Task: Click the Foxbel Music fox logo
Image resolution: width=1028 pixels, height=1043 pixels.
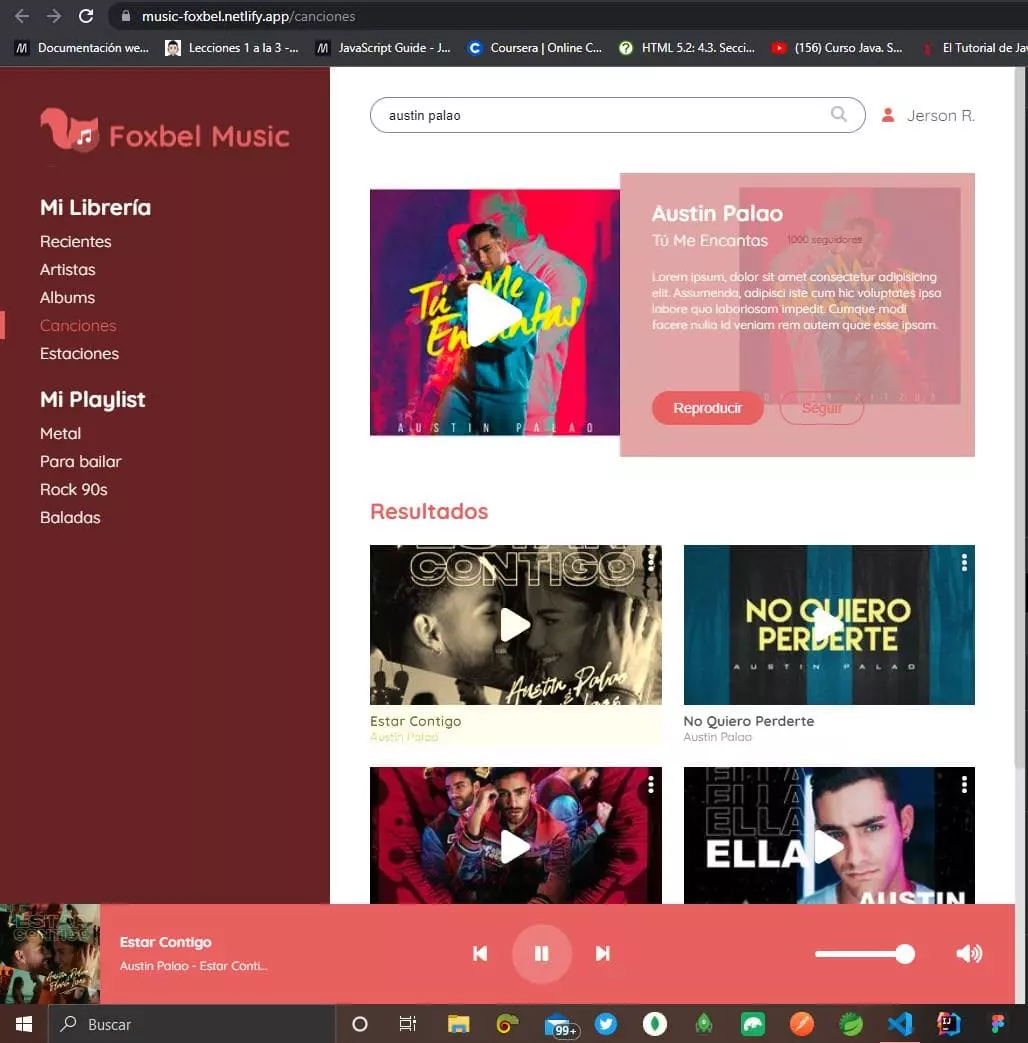Action: click(x=69, y=130)
